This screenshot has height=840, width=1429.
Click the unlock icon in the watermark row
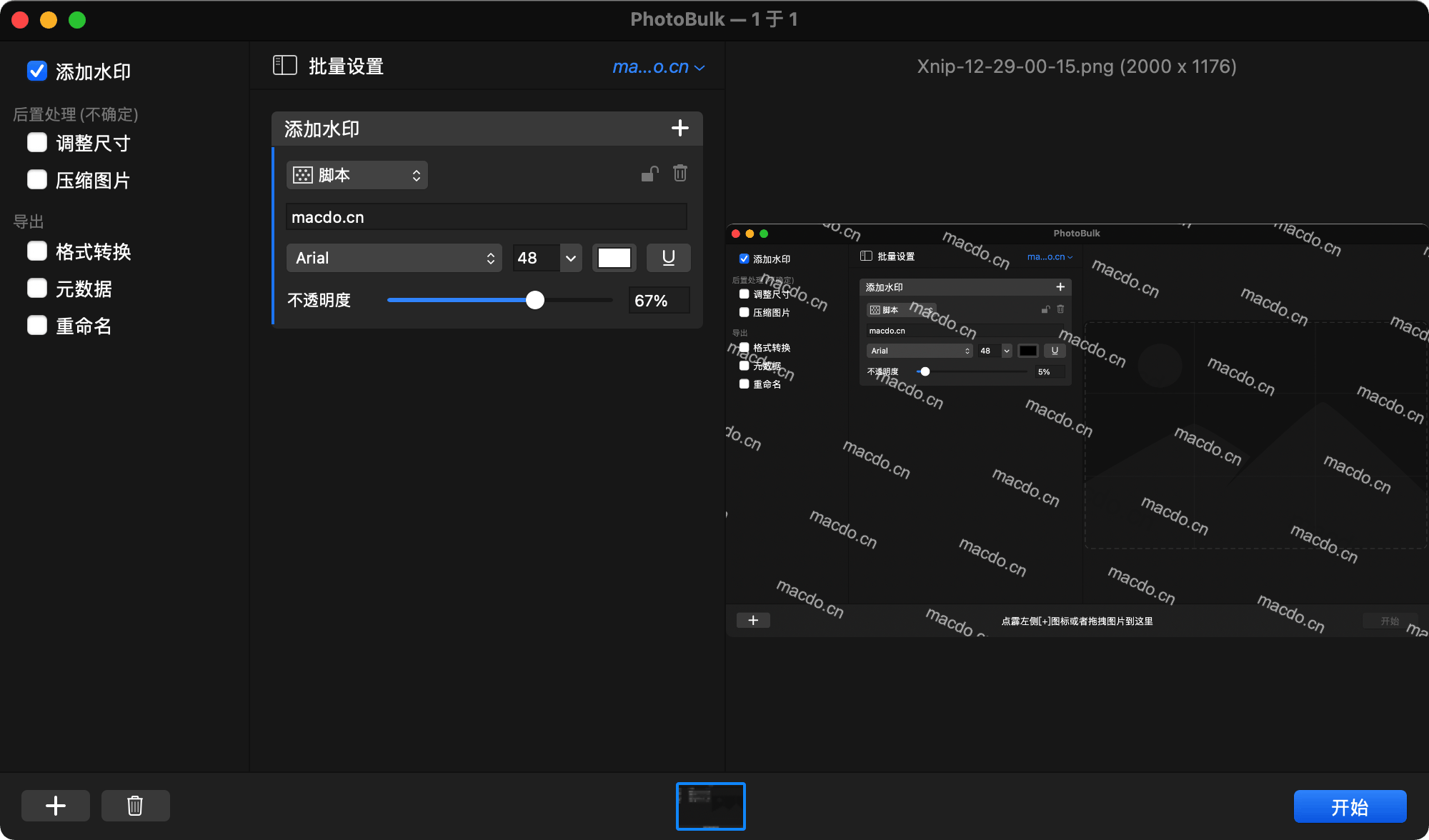point(649,174)
